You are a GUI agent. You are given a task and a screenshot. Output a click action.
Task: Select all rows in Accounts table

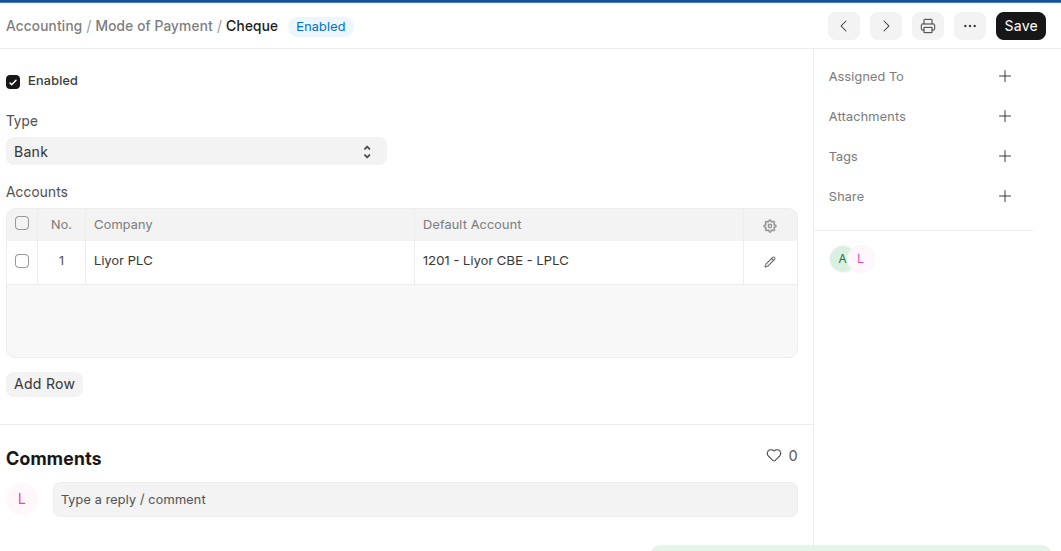[x=22, y=224]
